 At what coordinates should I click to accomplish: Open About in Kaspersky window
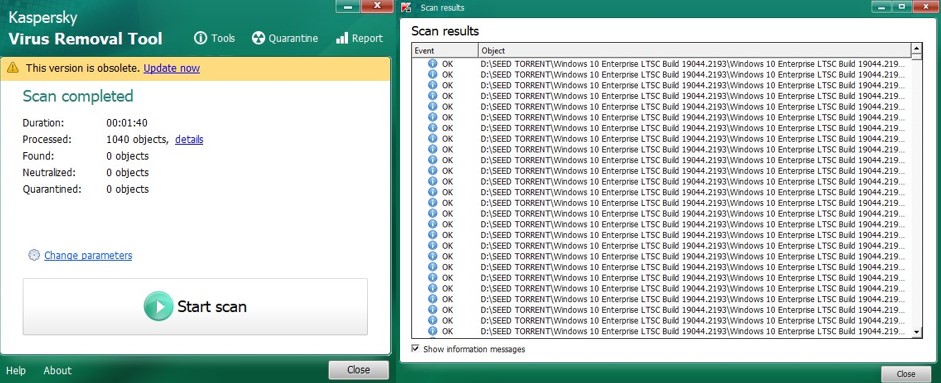click(57, 370)
